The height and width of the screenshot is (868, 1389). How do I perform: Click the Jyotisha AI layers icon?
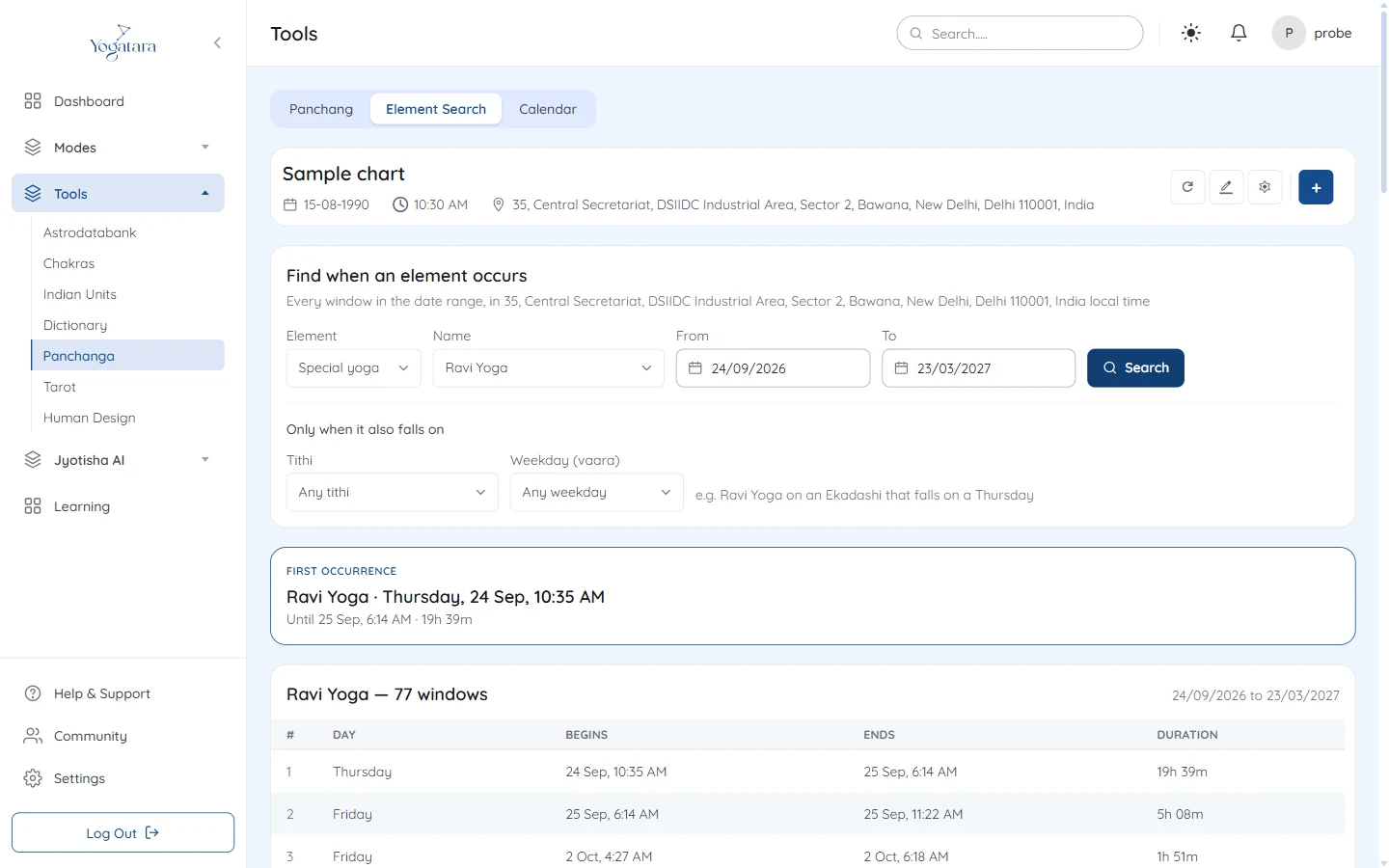(33, 460)
